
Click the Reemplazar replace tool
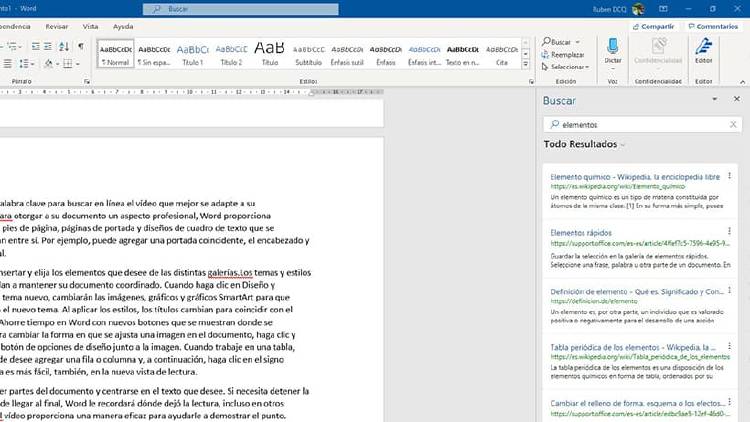pos(563,54)
